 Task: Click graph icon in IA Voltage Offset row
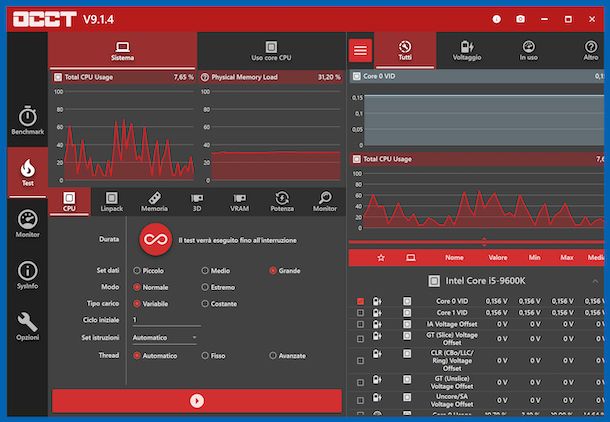point(407,324)
